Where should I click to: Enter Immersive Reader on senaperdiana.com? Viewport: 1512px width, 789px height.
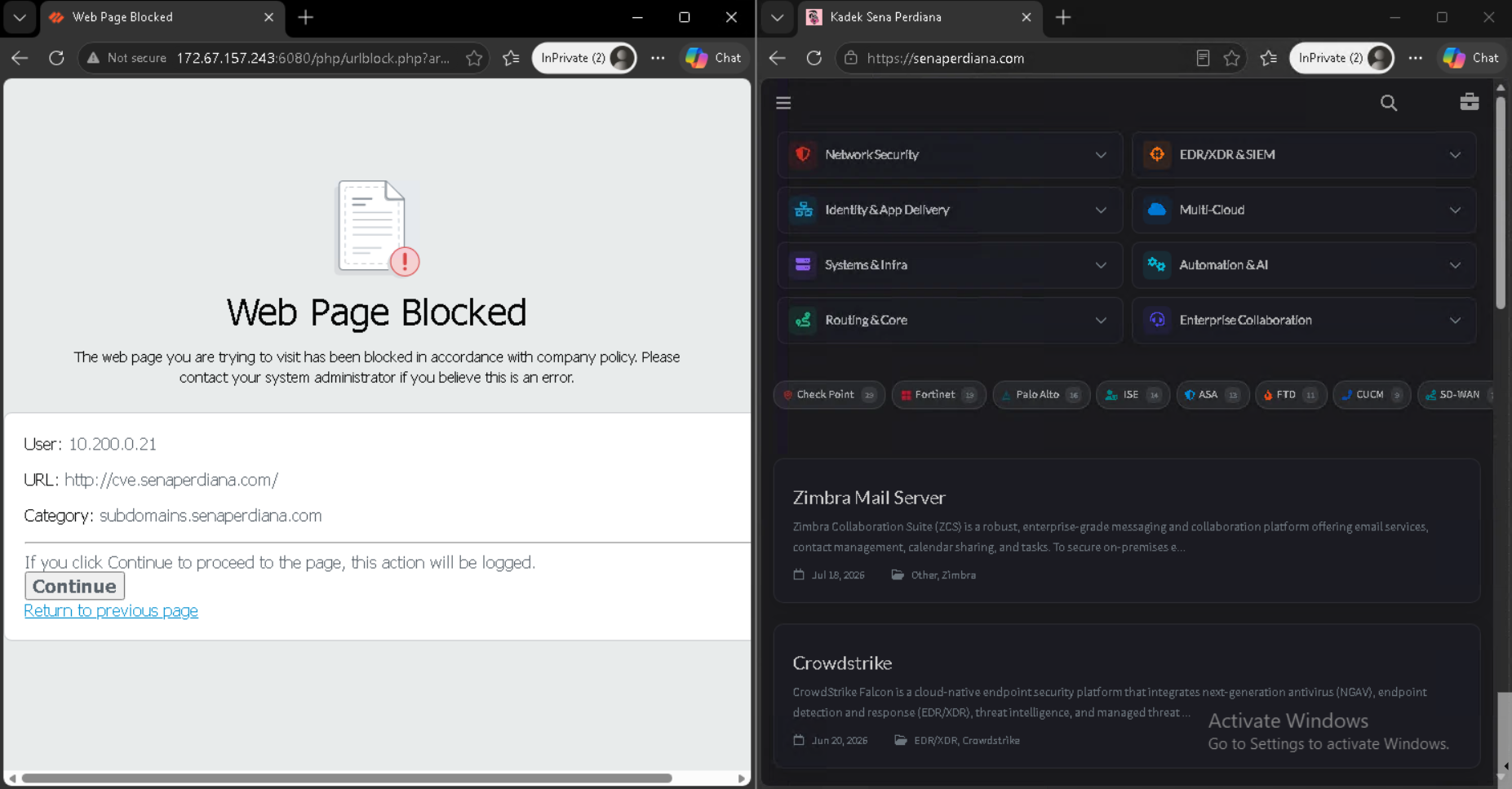tap(1203, 58)
